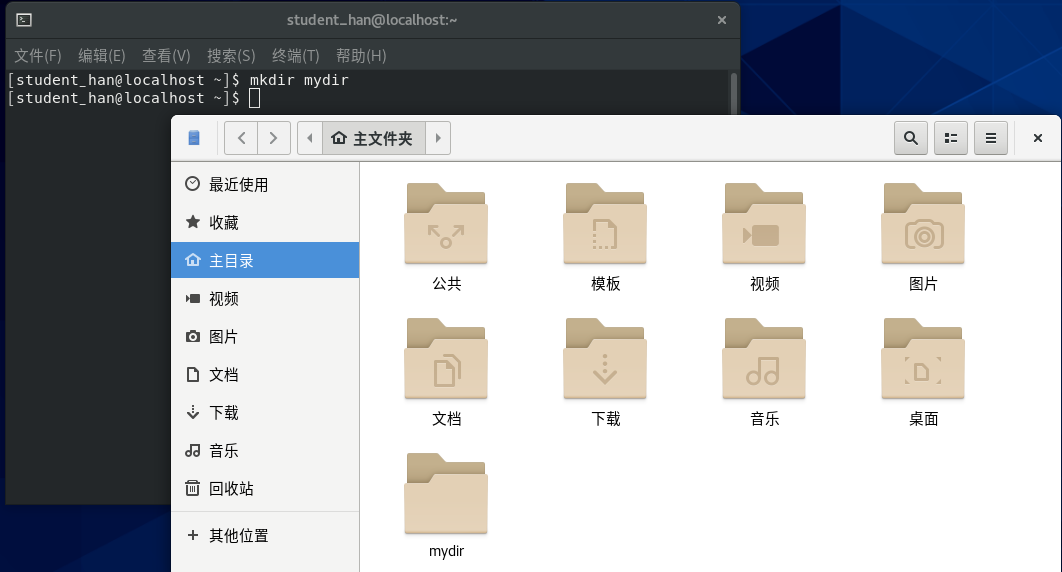
Task: Open the 模板 folder icon
Action: (x=605, y=223)
